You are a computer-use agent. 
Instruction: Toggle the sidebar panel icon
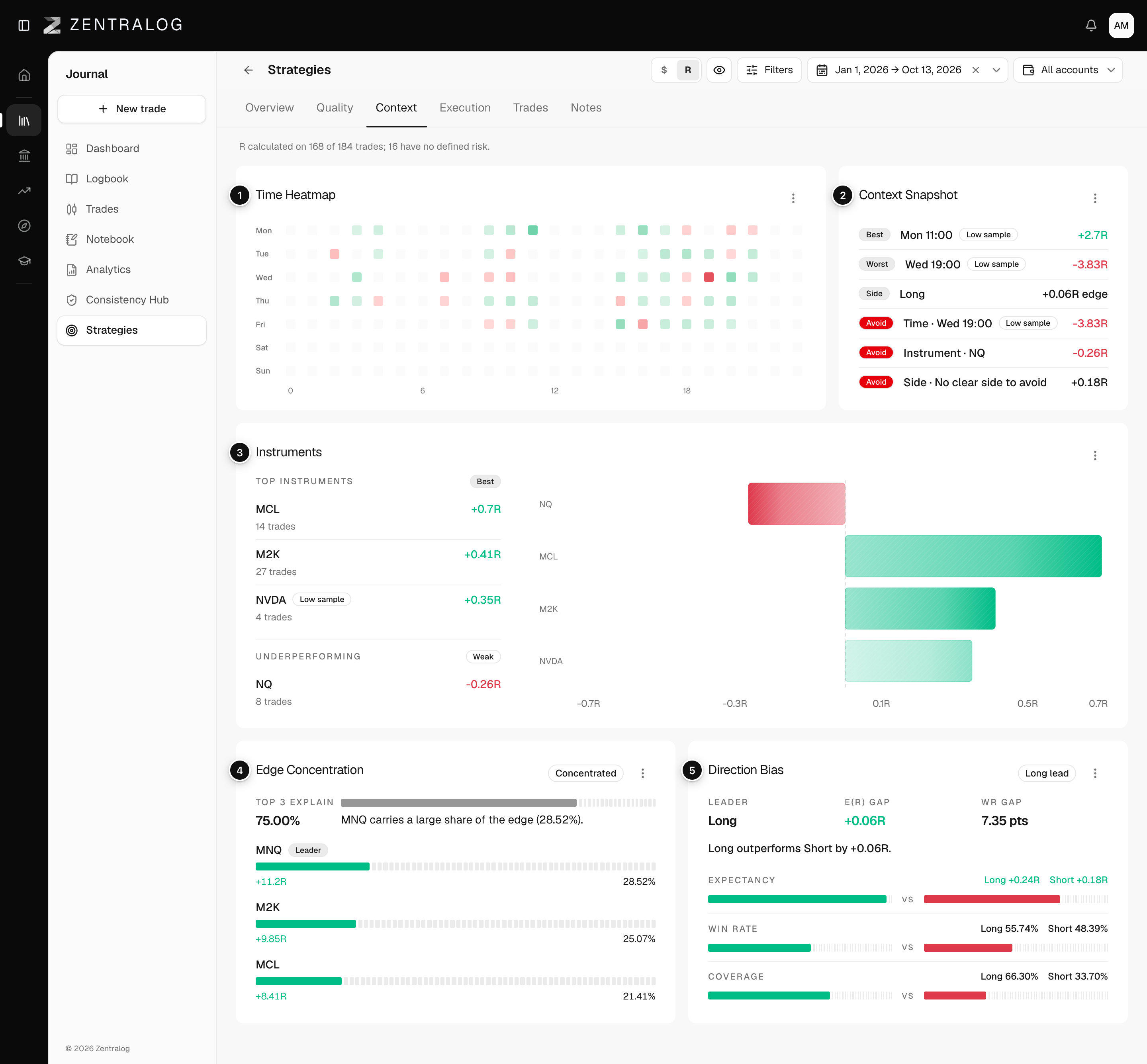click(x=23, y=25)
